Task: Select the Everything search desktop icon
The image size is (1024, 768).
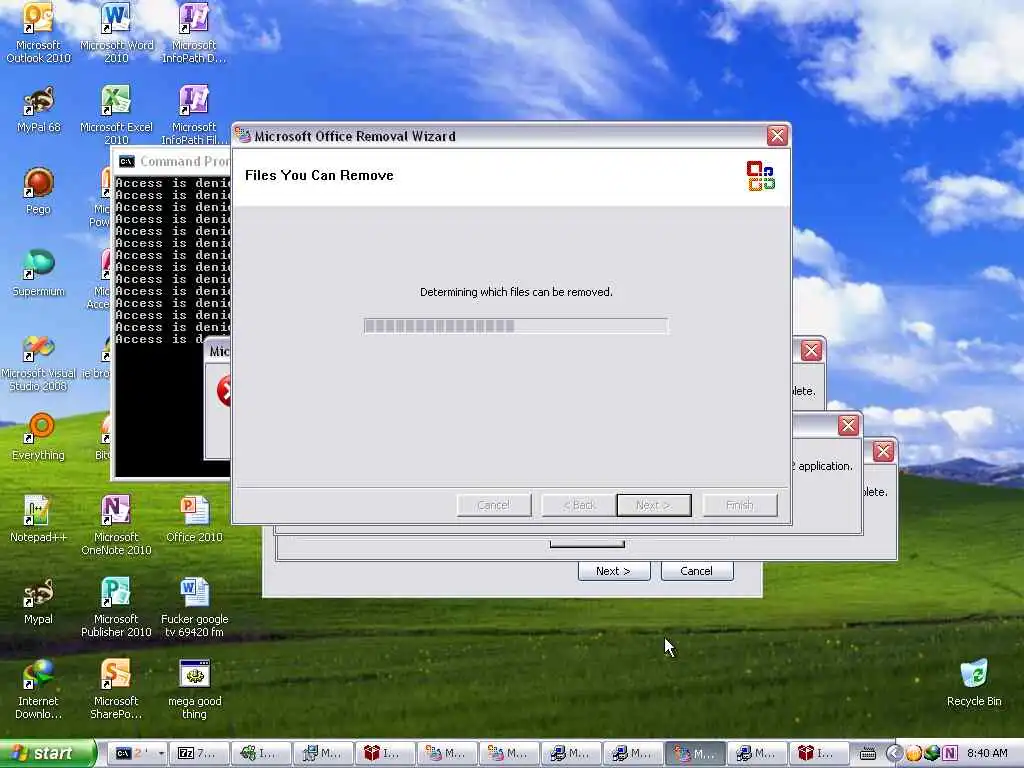Action: [x=38, y=436]
